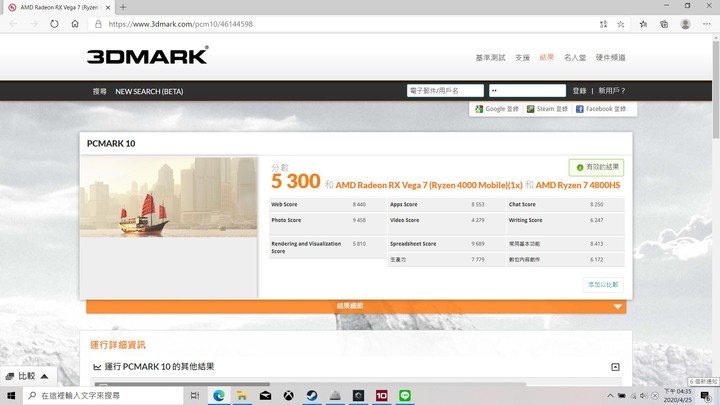
Task: Click the browser back arrow
Action: pyautogui.click(x=13, y=24)
